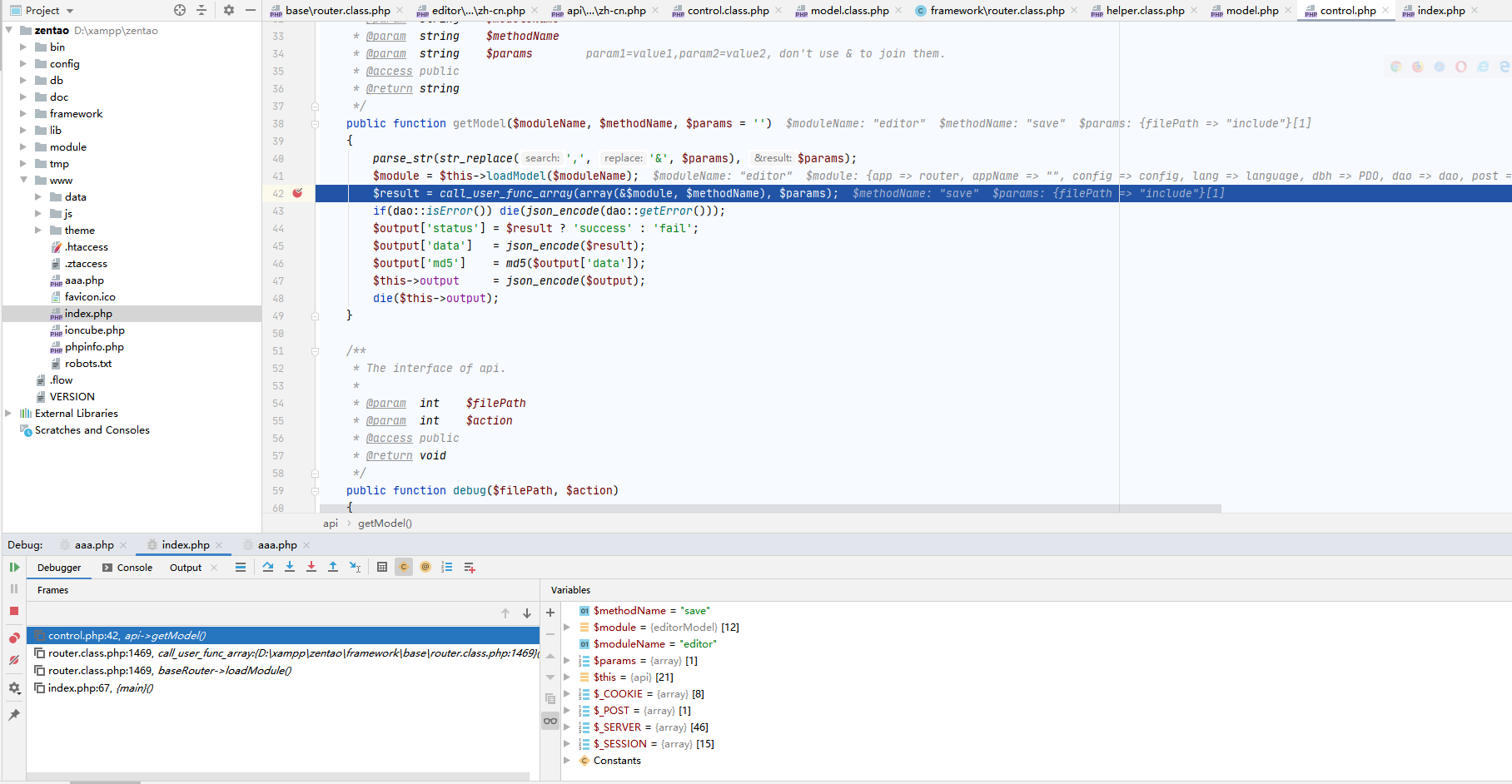Click the breakpoint marker on line 42
This screenshot has height=784, width=1512.
pyautogui.click(x=298, y=193)
